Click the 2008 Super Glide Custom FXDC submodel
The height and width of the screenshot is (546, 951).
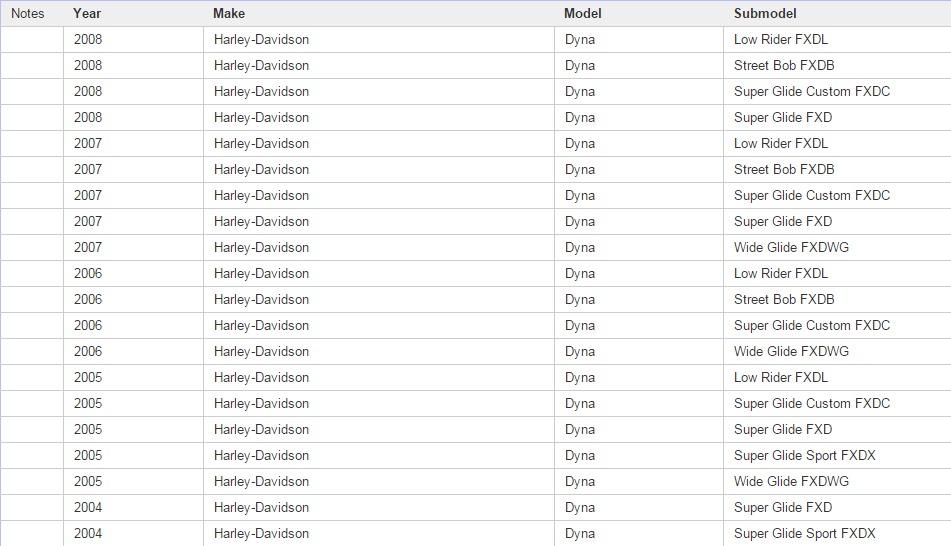812,92
